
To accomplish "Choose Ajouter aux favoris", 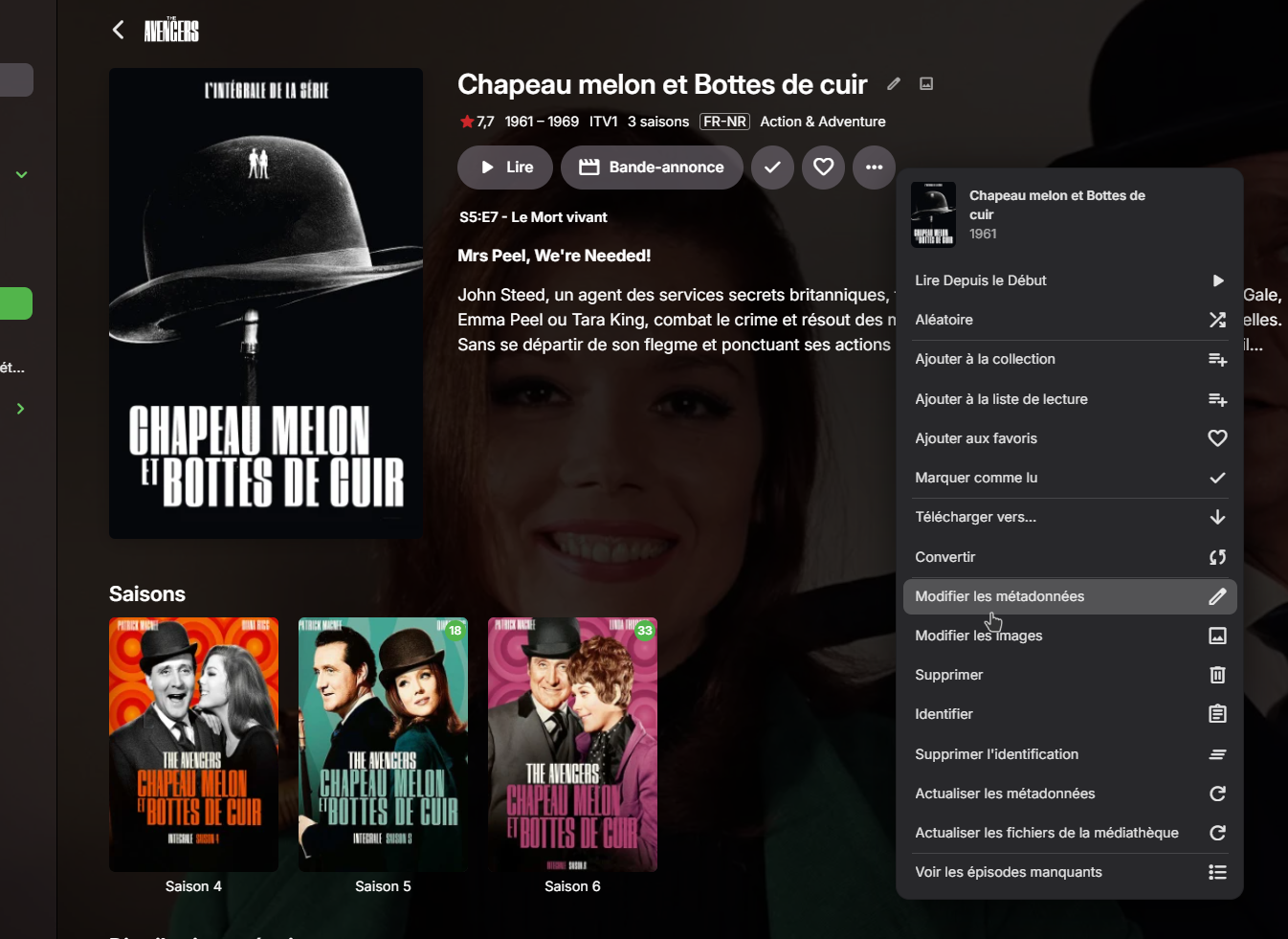I will [1070, 438].
